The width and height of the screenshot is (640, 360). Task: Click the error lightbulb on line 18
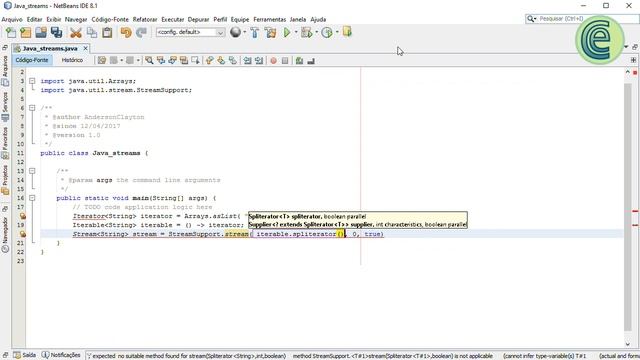pyautogui.click(x=22, y=216)
